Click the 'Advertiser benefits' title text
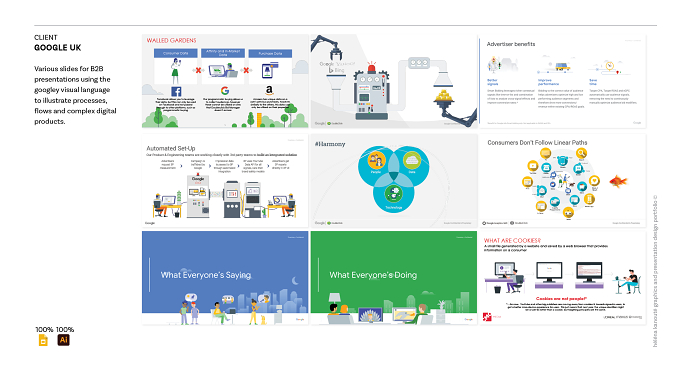The image size is (680, 382). (x=510, y=44)
